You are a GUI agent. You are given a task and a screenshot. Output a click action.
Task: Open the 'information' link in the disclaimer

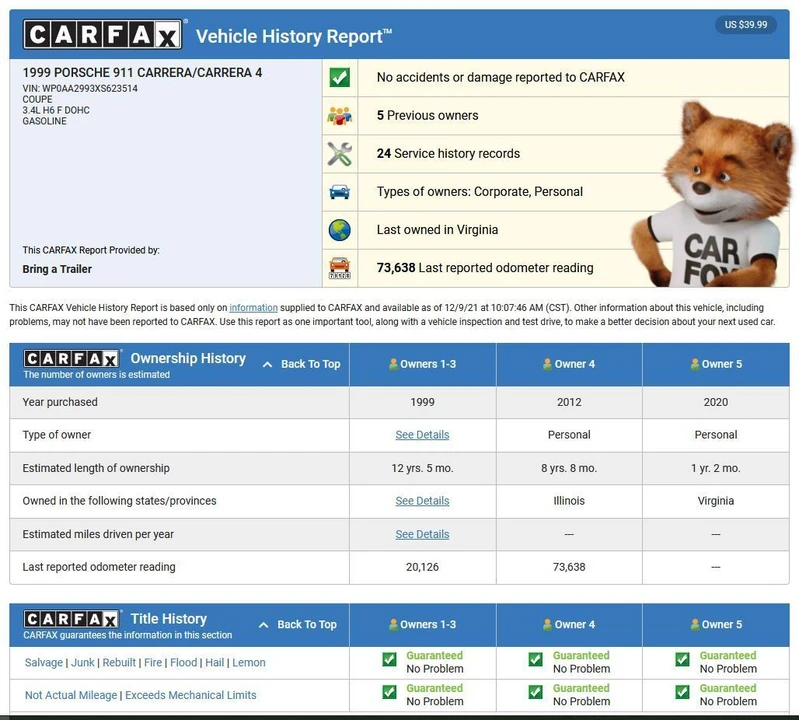click(x=253, y=308)
